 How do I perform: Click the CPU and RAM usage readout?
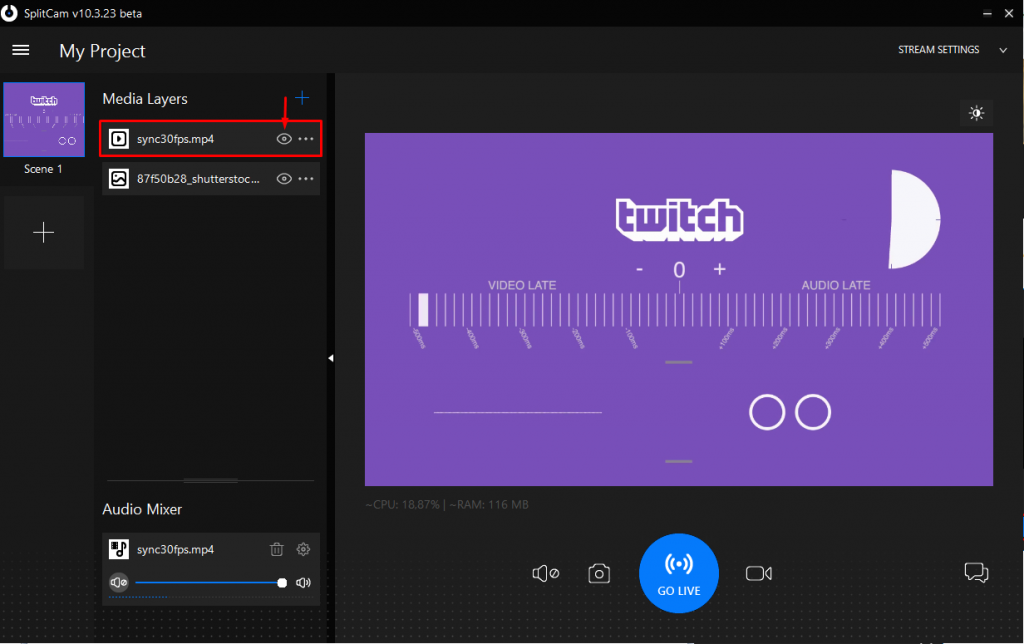click(447, 505)
